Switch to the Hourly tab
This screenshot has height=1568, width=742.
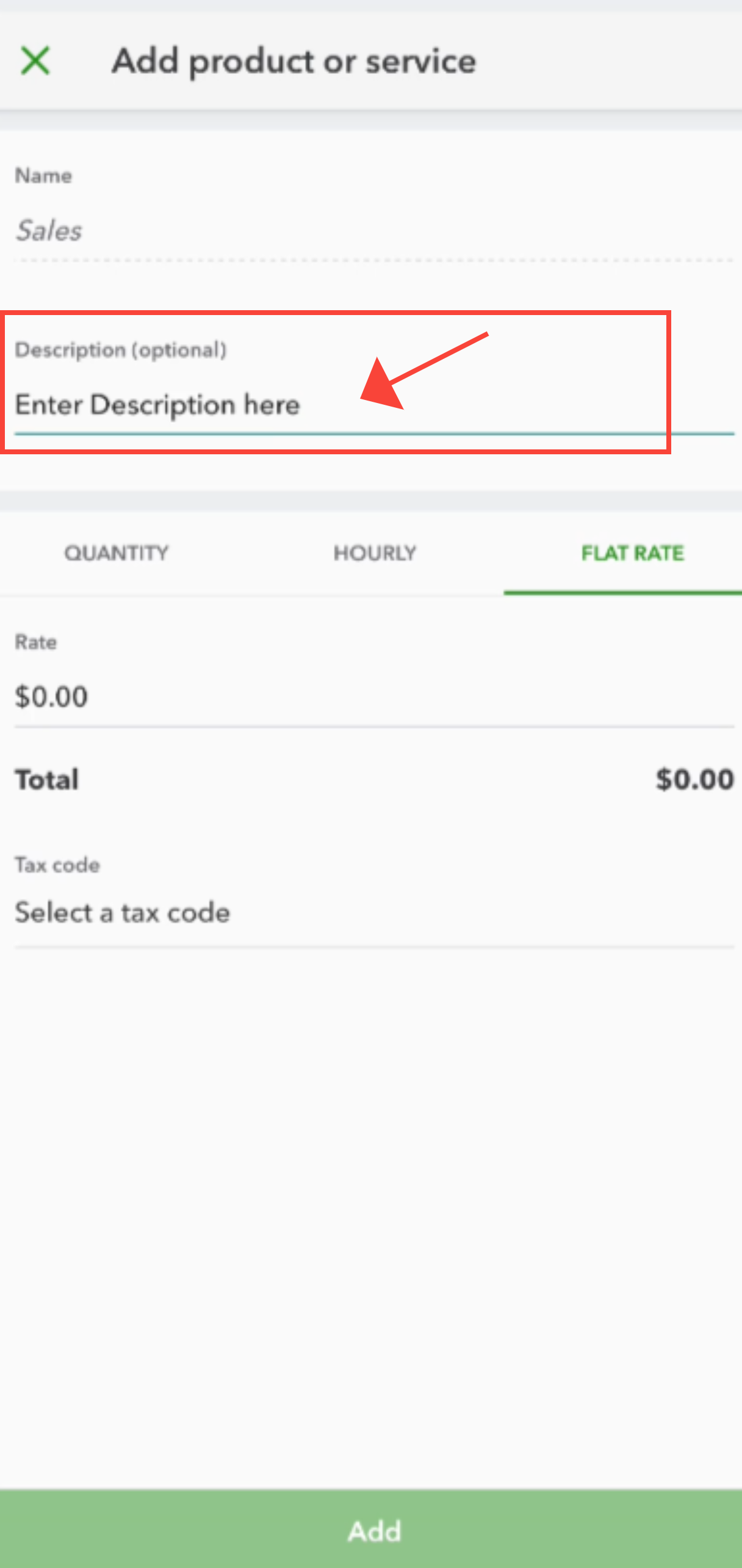[375, 553]
